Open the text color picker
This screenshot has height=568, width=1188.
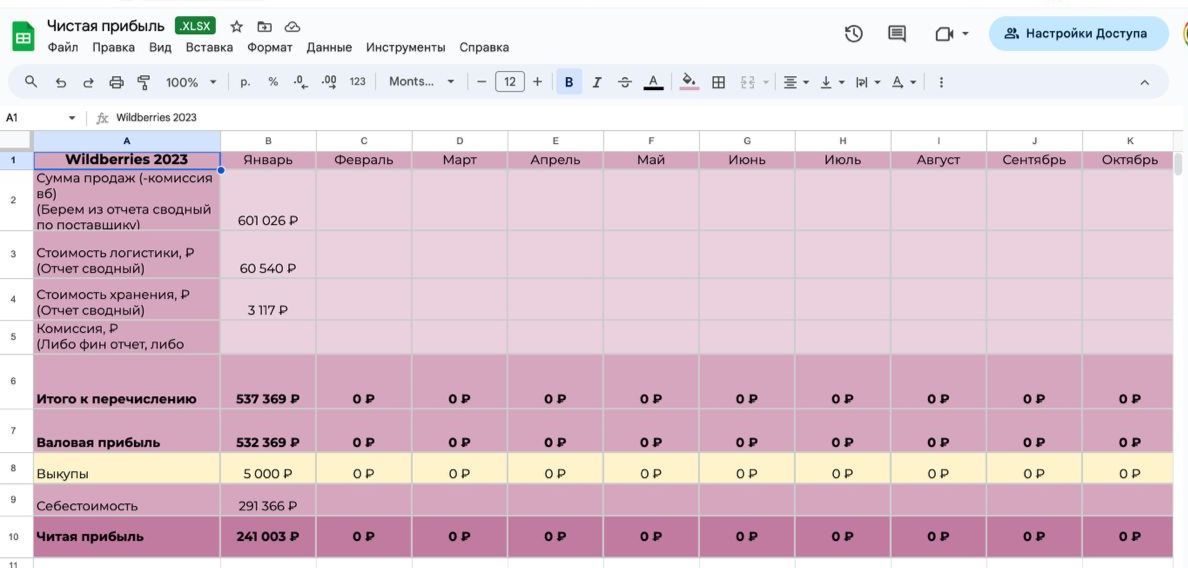pyautogui.click(x=653, y=82)
